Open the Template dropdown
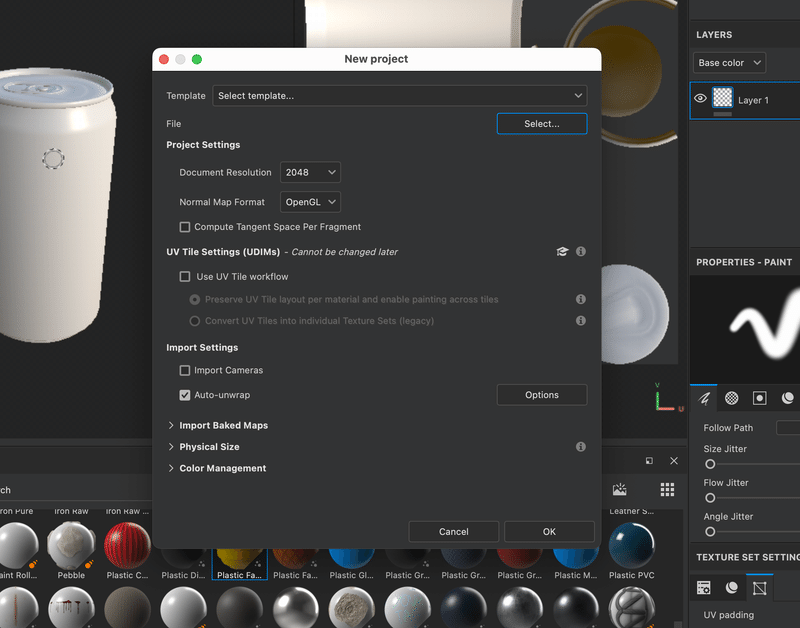This screenshot has height=628, width=800. tap(399, 96)
